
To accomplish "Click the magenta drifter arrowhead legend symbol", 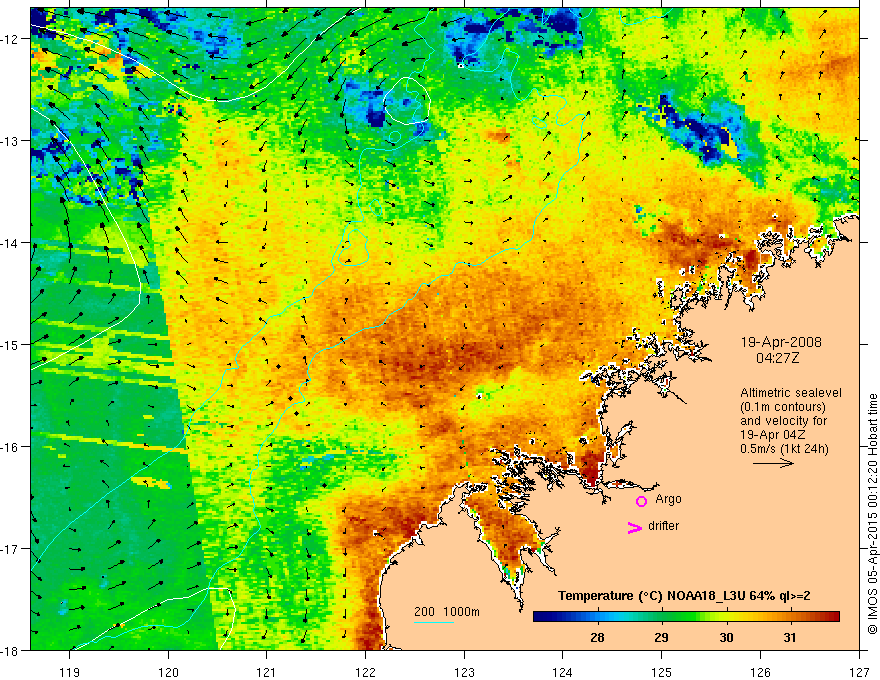I will [x=635, y=527].
